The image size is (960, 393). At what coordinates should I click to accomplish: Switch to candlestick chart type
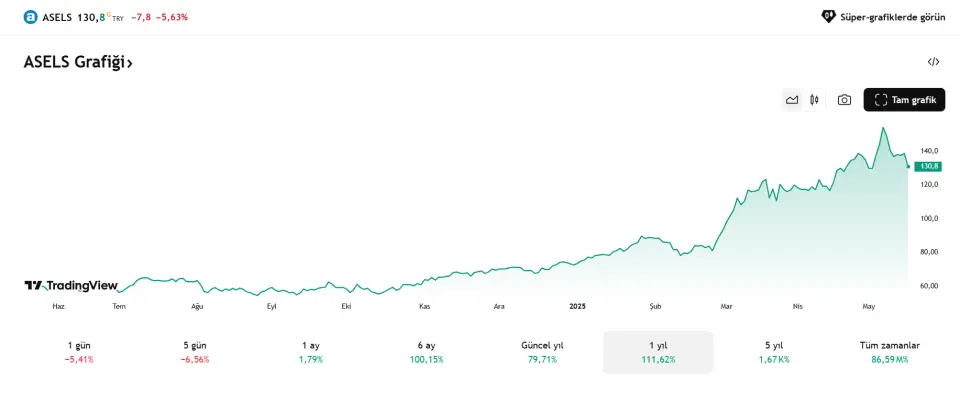point(814,100)
